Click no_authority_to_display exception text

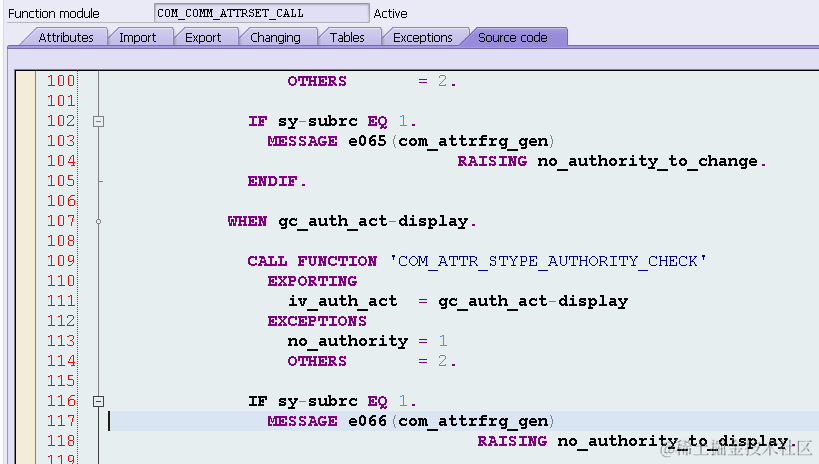(672, 442)
